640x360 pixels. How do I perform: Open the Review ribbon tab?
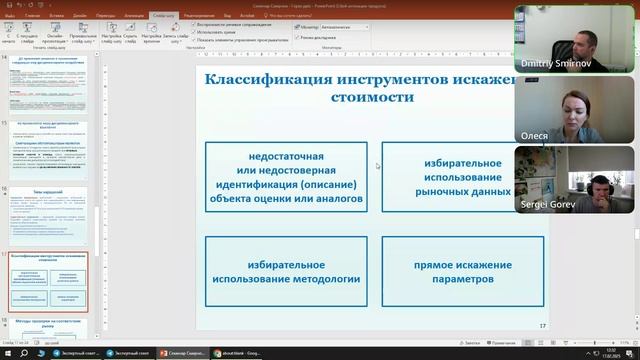point(199,16)
